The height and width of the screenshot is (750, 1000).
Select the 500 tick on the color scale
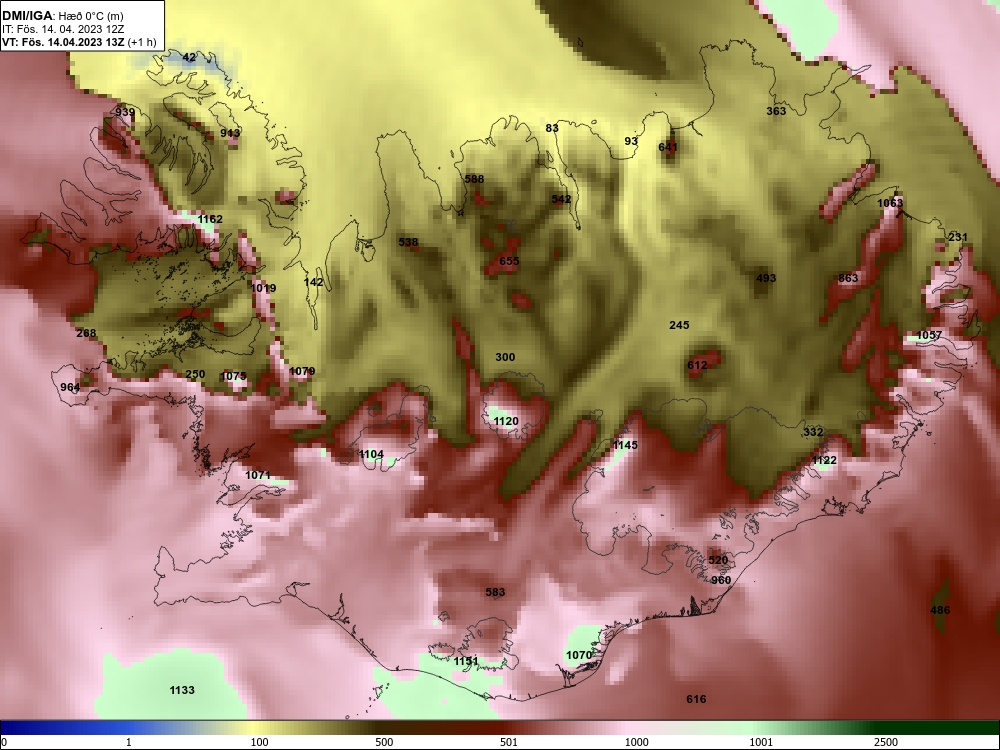coord(384,742)
